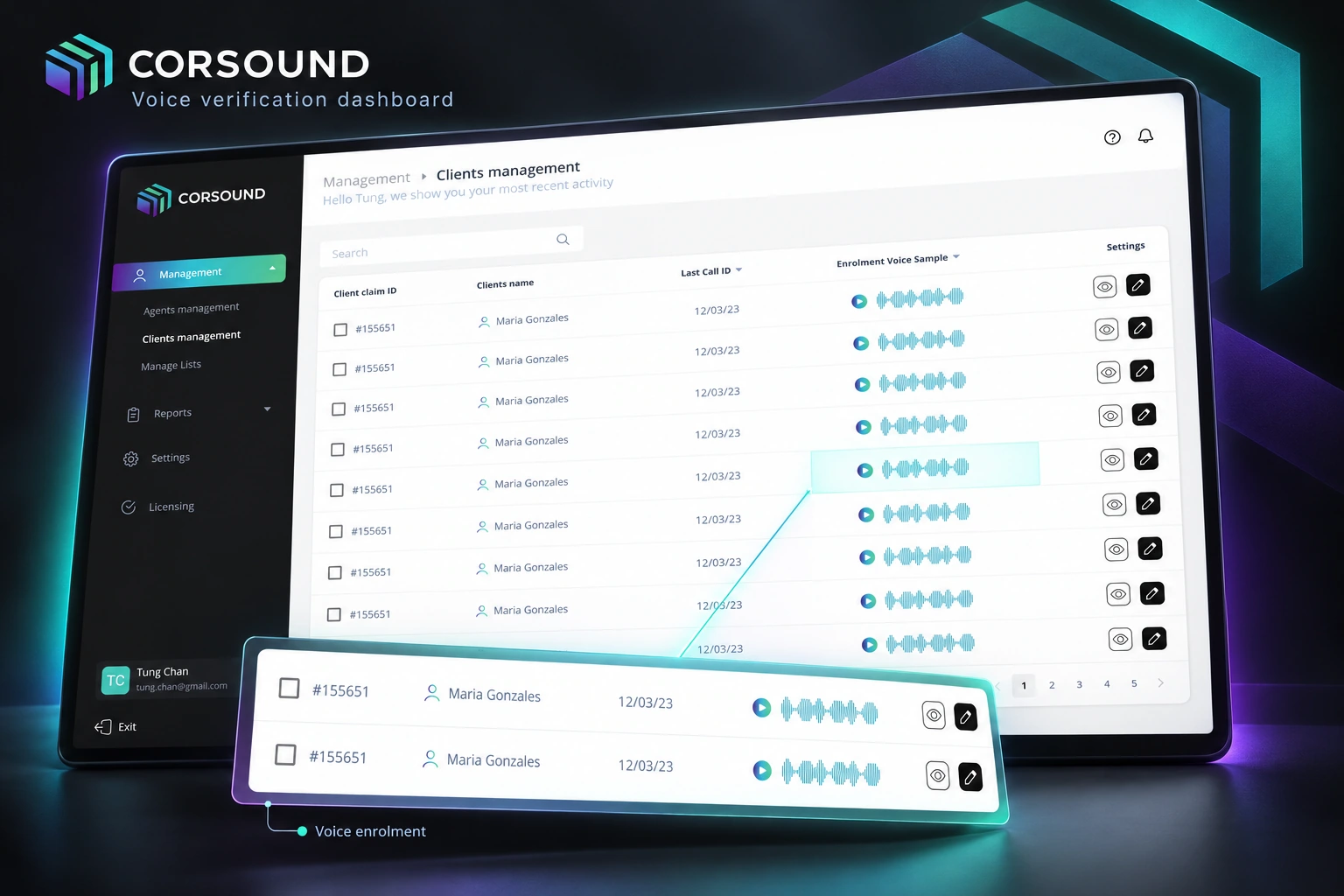Click the pencil icon in the upper enlarged callout row

click(x=965, y=717)
